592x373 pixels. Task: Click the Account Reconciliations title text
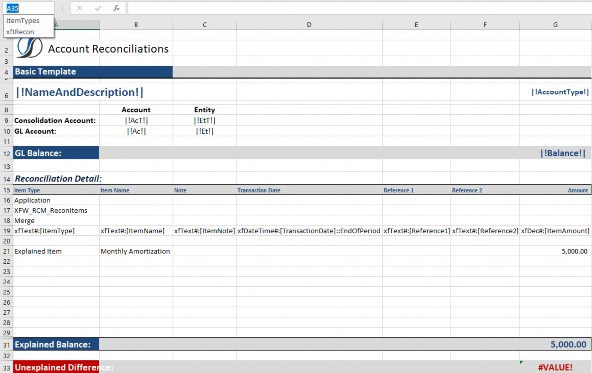pyautogui.click(x=108, y=49)
